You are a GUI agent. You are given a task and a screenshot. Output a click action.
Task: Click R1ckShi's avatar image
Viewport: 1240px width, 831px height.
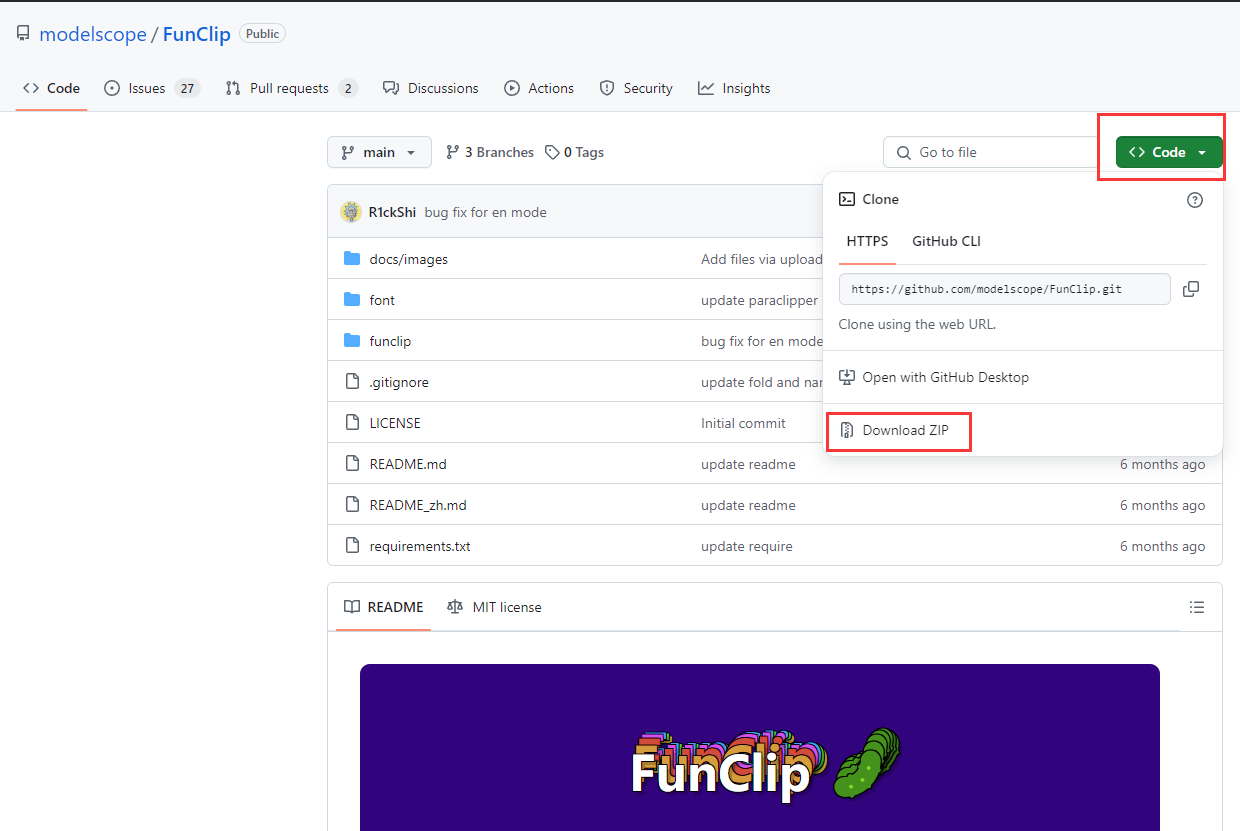pyautogui.click(x=351, y=212)
